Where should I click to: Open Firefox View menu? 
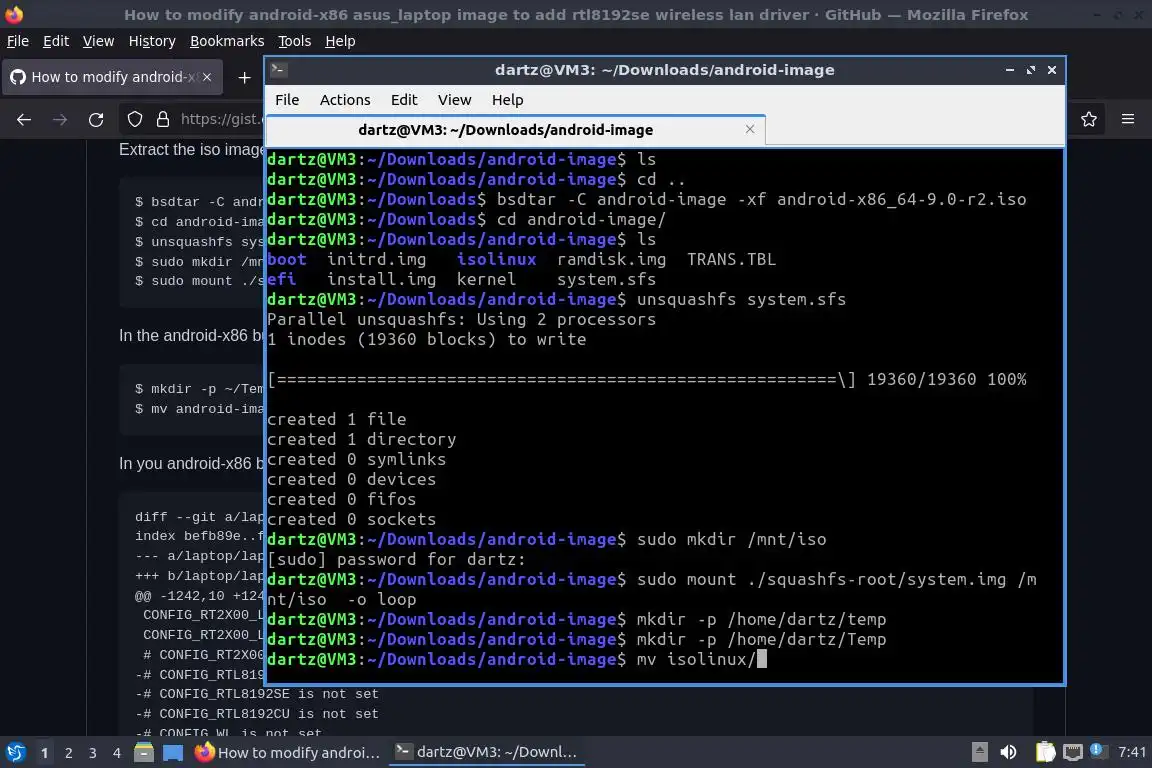tap(98, 41)
